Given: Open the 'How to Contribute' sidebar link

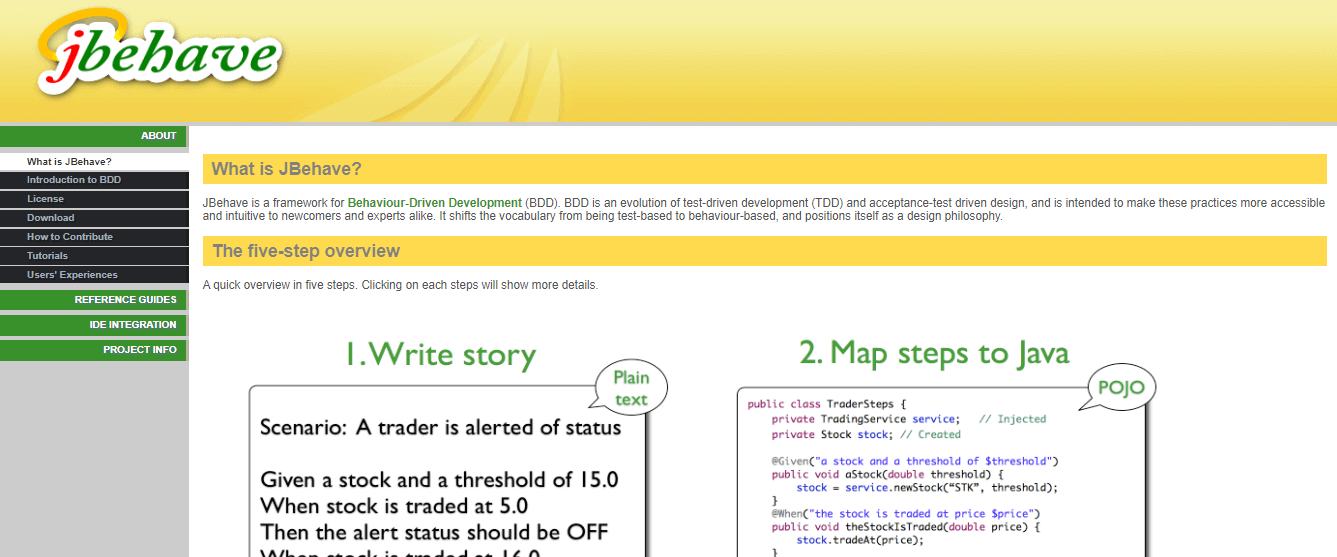Looking at the screenshot, I should coord(69,237).
